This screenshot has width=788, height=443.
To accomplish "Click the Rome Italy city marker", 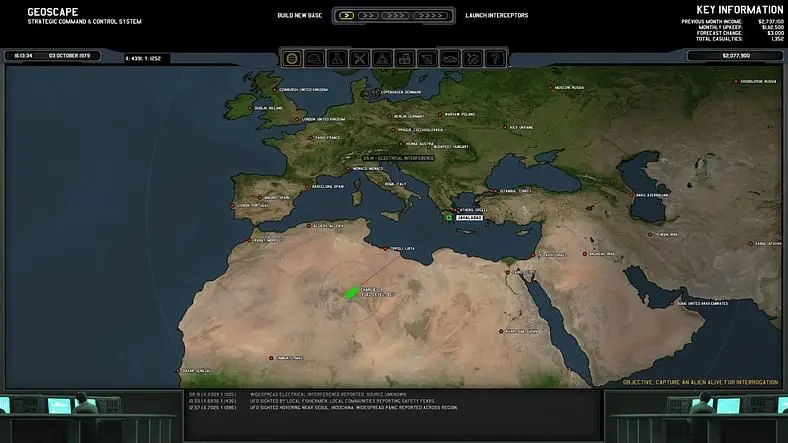I will (x=380, y=184).
